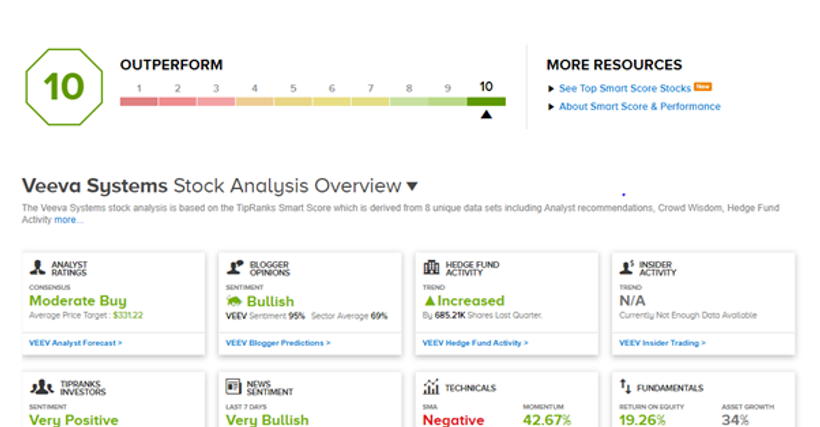Click the TipRanks Investors group icon
Image resolution: width=820 pixels, height=427 pixels.
pyautogui.click(x=41, y=387)
